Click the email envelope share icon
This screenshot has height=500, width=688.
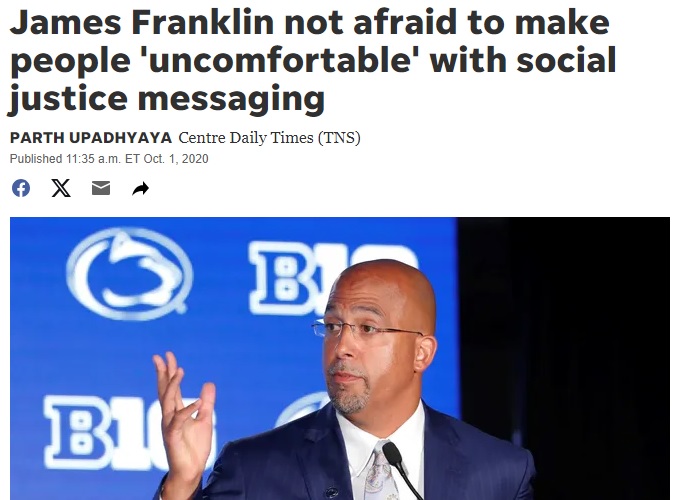(x=100, y=188)
